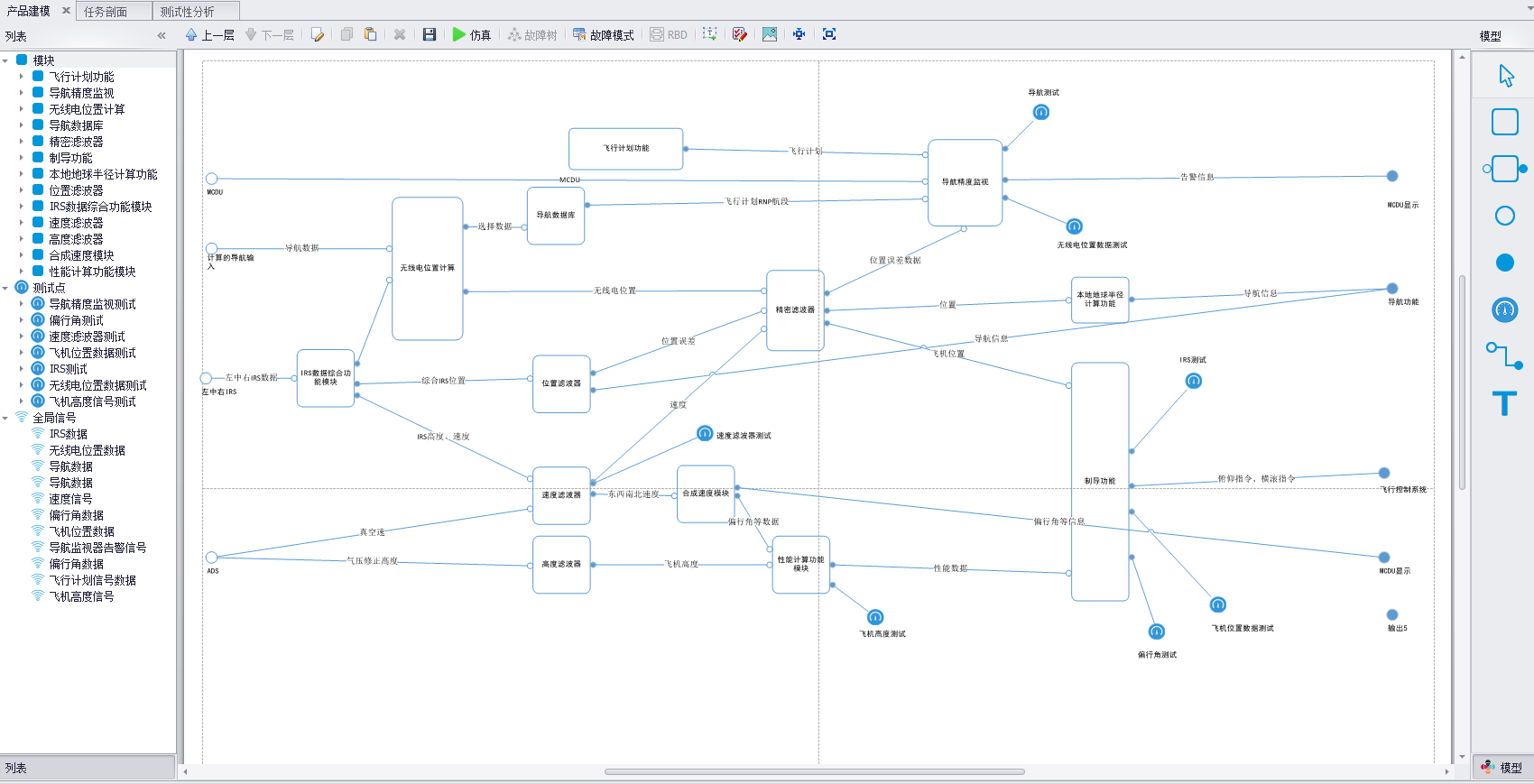Select the filled blue circle output tool

click(x=1504, y=263)
